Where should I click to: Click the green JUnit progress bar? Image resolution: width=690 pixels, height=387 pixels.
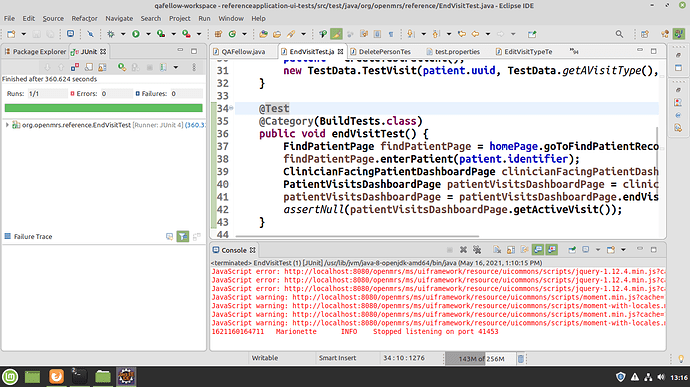(103, 108)
